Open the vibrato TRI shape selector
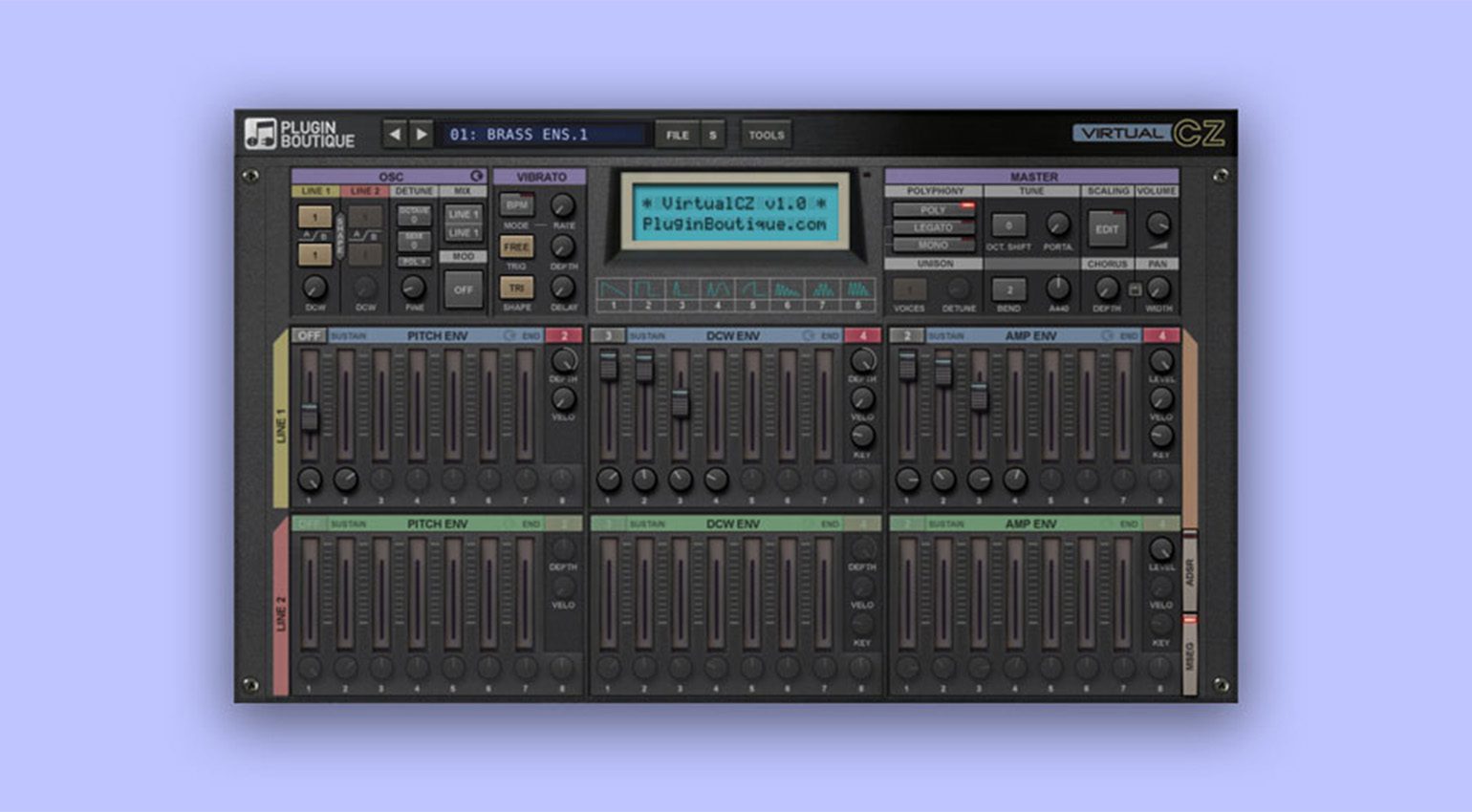1472x812 pixels. coord(516,288)
